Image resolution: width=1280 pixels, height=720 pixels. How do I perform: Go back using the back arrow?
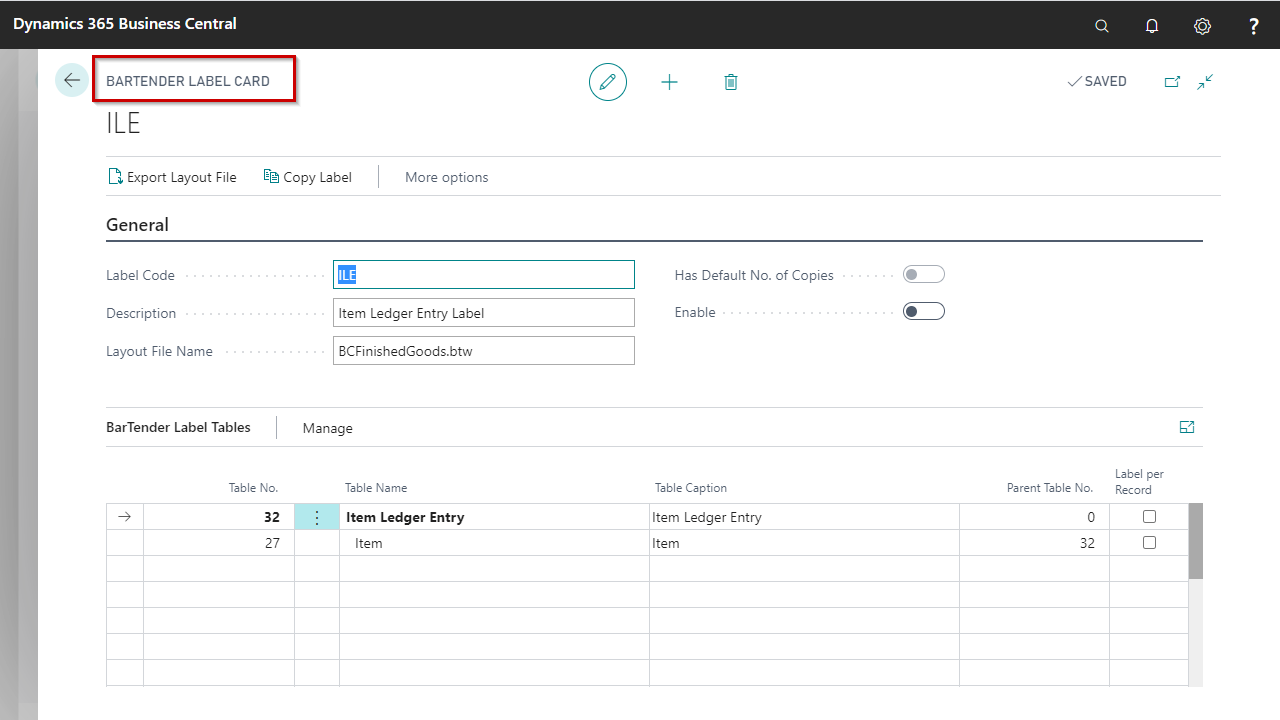[x=72, y=80]
